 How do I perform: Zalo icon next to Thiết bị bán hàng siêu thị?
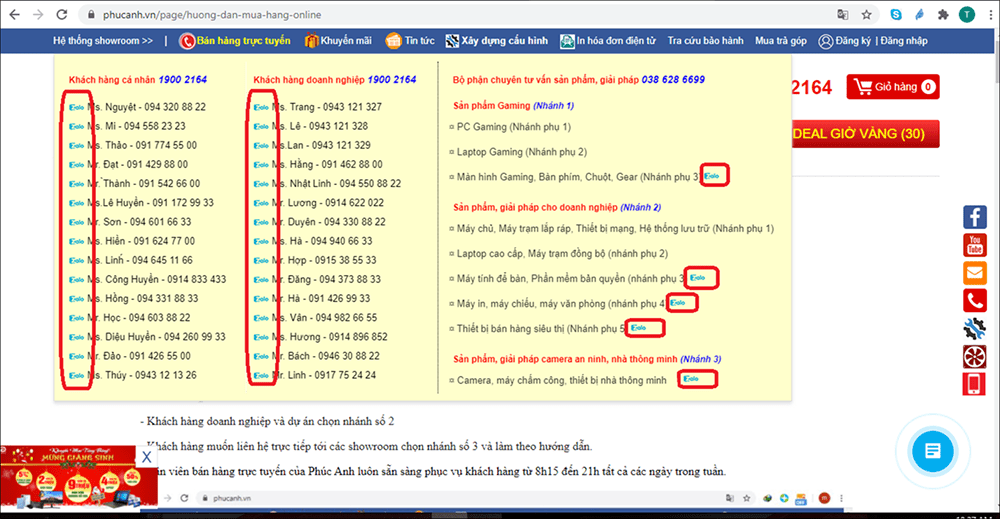[638, 328]
